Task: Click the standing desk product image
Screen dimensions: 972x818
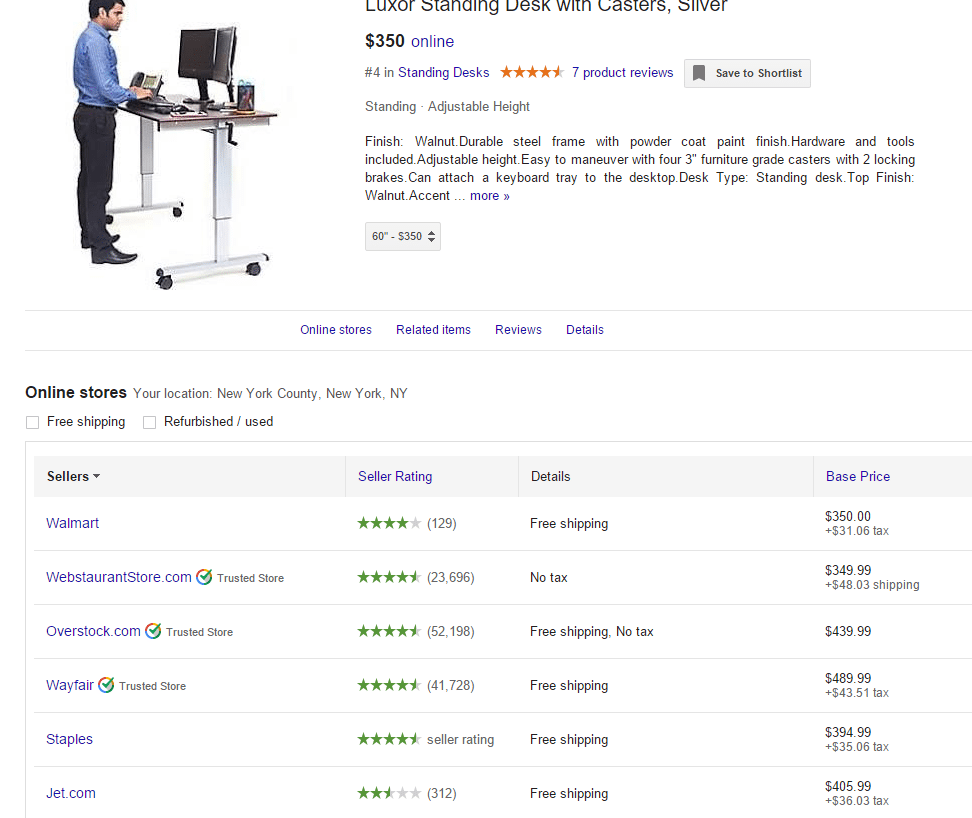Action: pos(175,146)
